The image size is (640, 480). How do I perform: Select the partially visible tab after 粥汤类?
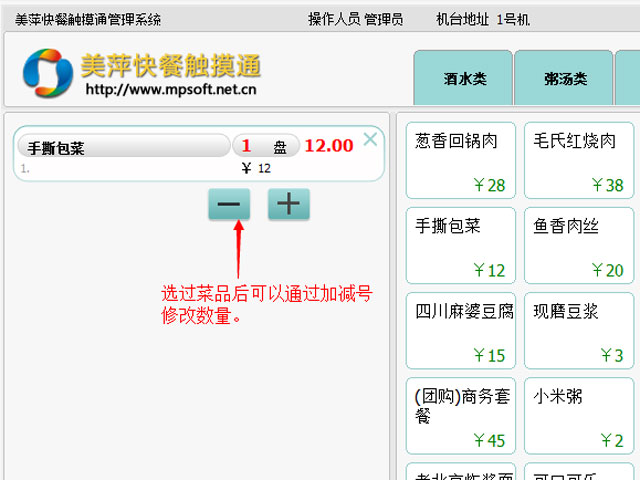click(629, 78)
